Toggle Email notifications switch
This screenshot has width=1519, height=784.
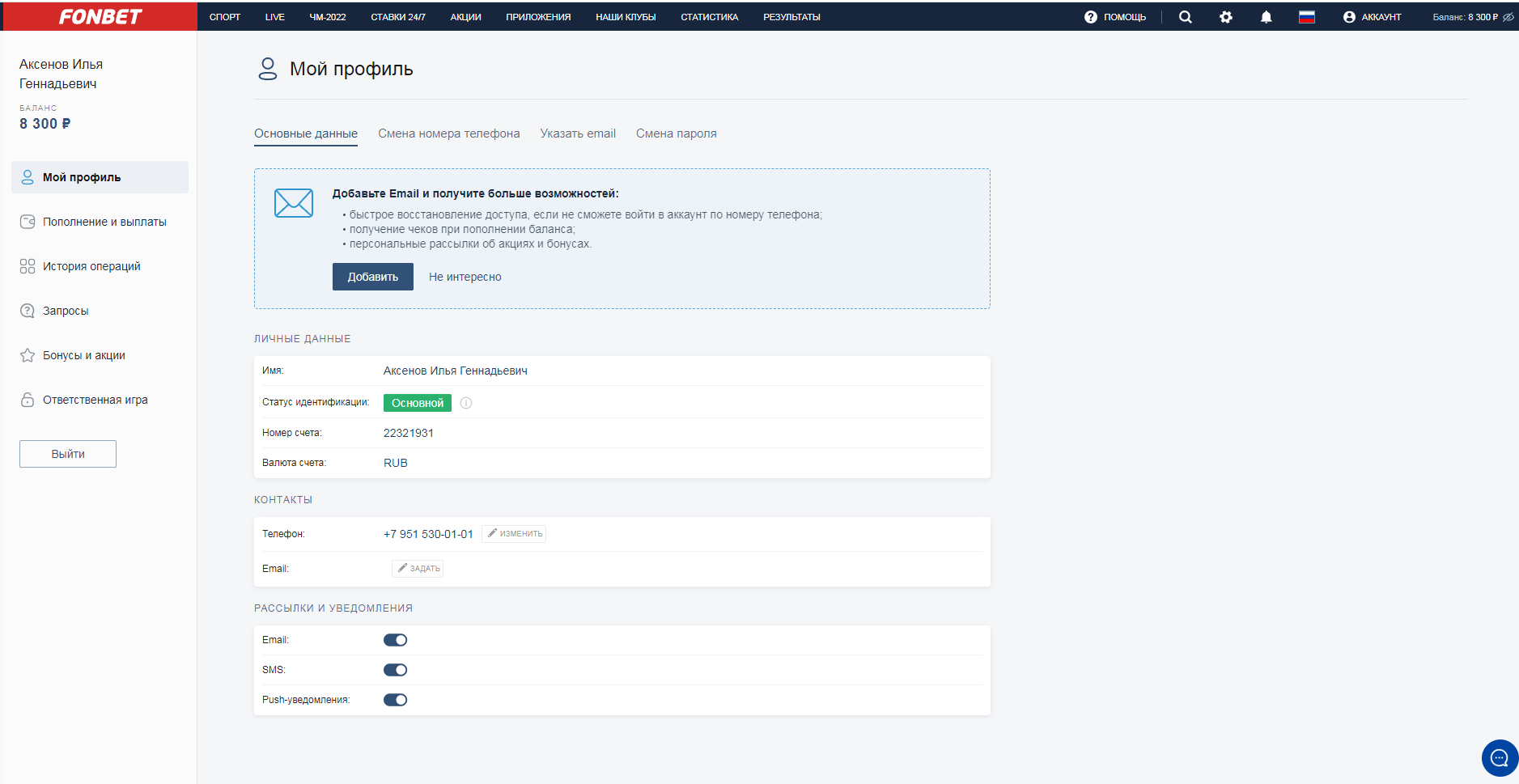pyautogui.click(x=395, y=640)
